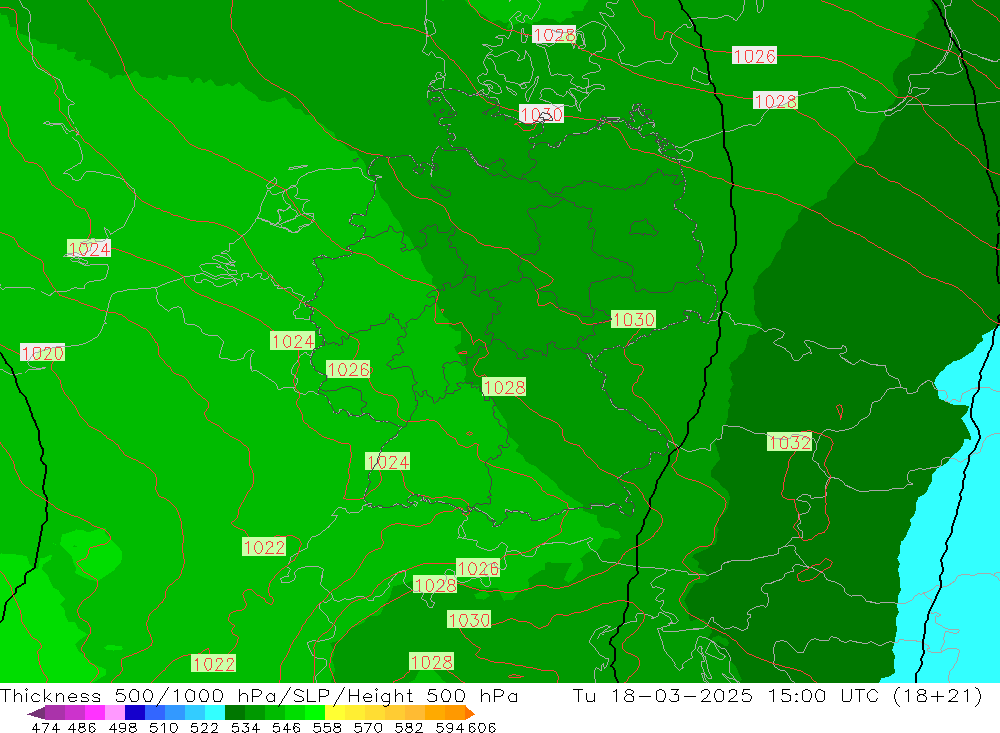This screenshot has height=733, width=1000.
Task: Click the 474 legend value
Action: (x=46, y=728)
